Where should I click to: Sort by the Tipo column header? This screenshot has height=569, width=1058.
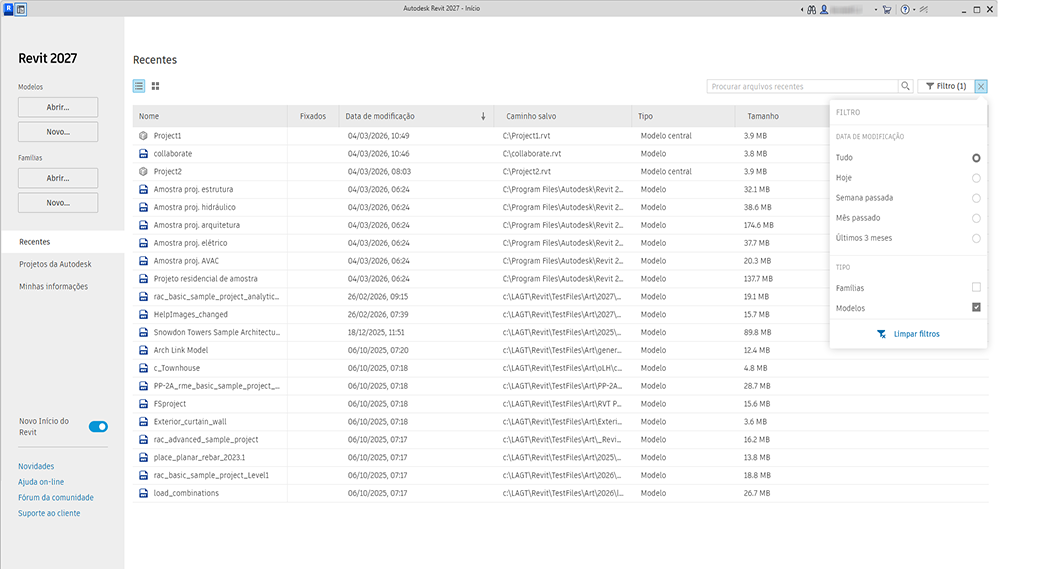pyautogui.click(x=684, y=116)
